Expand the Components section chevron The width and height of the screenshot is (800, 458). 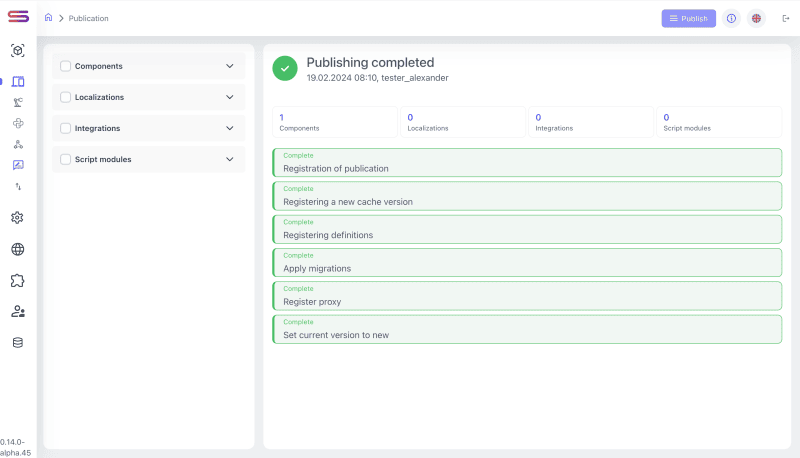tap(230, 66)
